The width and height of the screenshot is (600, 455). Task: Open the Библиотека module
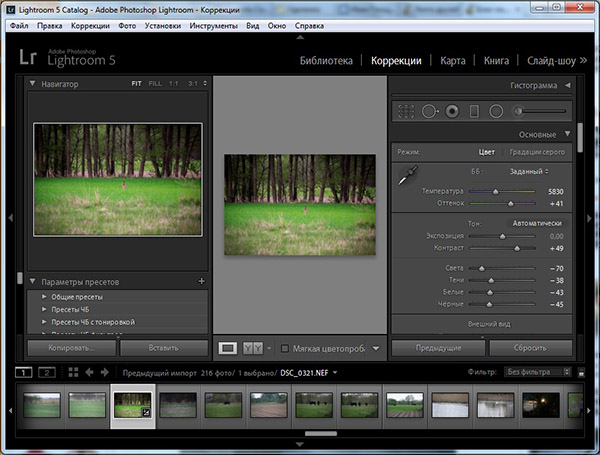click(327, 61)
